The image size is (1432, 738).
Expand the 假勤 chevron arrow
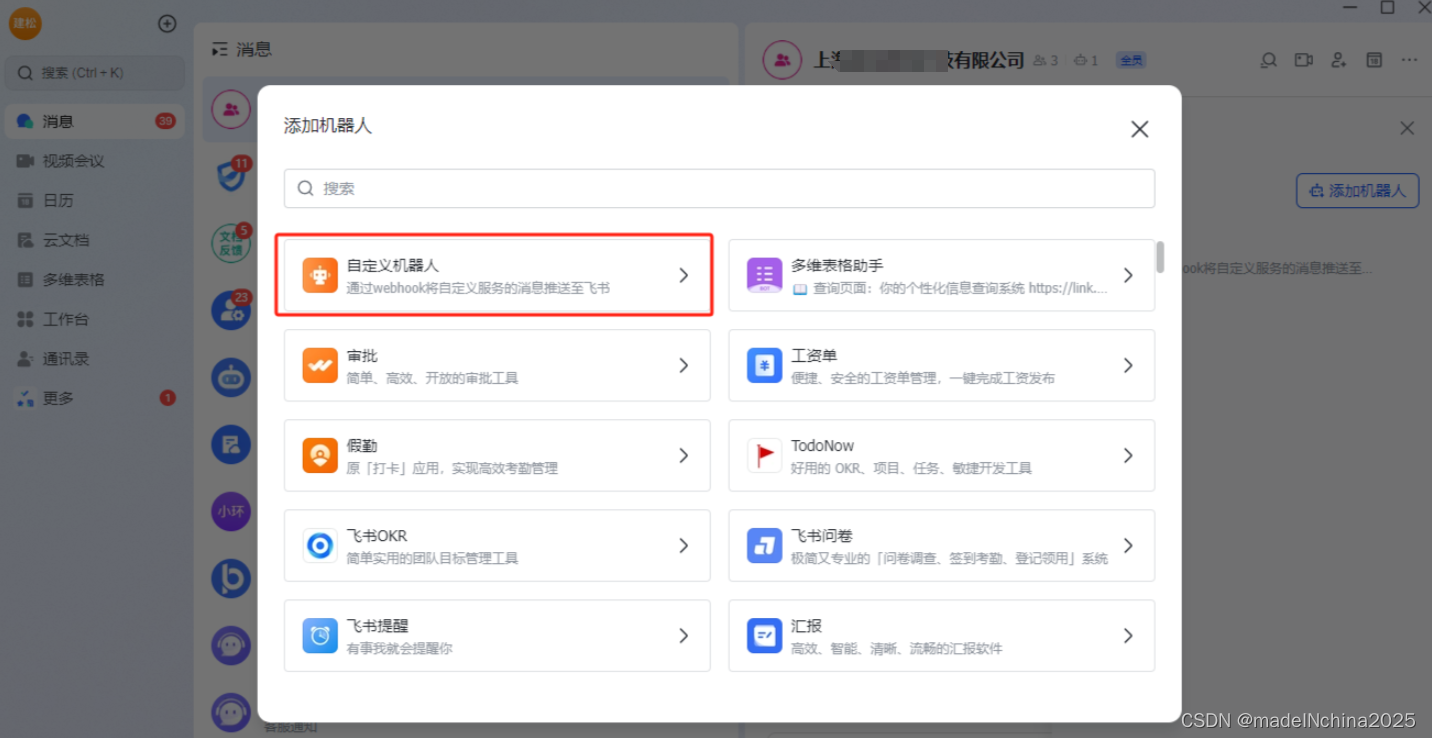[684, 455]
